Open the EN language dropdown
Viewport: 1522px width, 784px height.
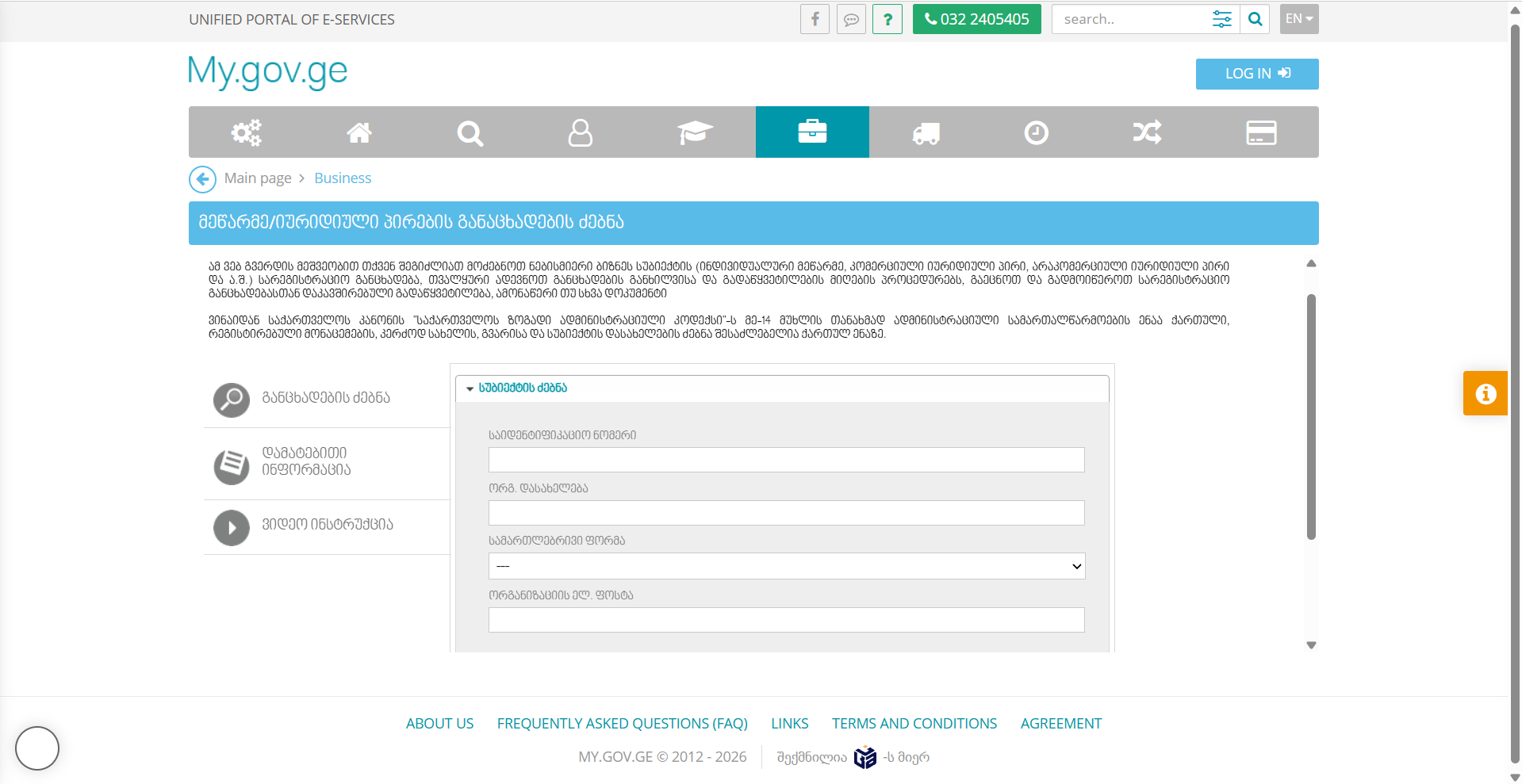coord(1299,19)
